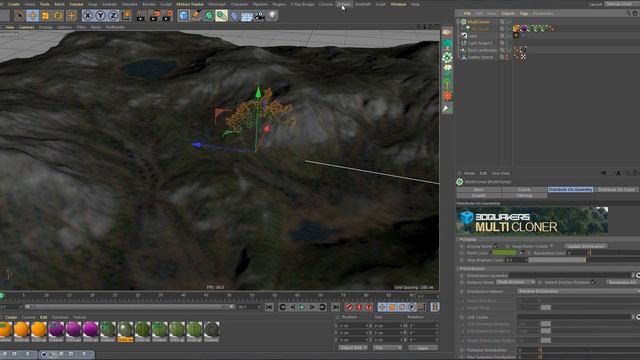Toggle Z axis lock

click(113, 16)
